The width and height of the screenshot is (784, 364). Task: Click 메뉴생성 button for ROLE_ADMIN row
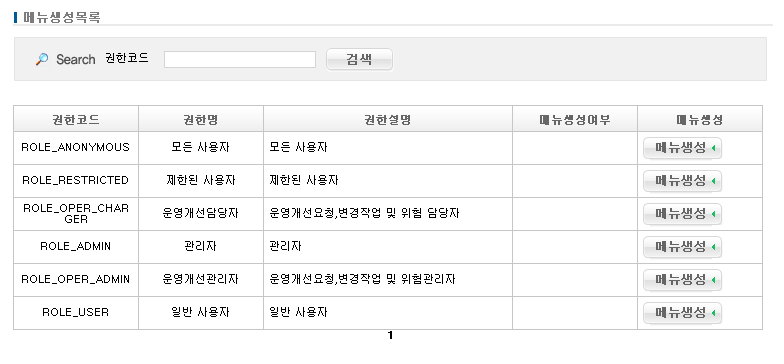682,247
